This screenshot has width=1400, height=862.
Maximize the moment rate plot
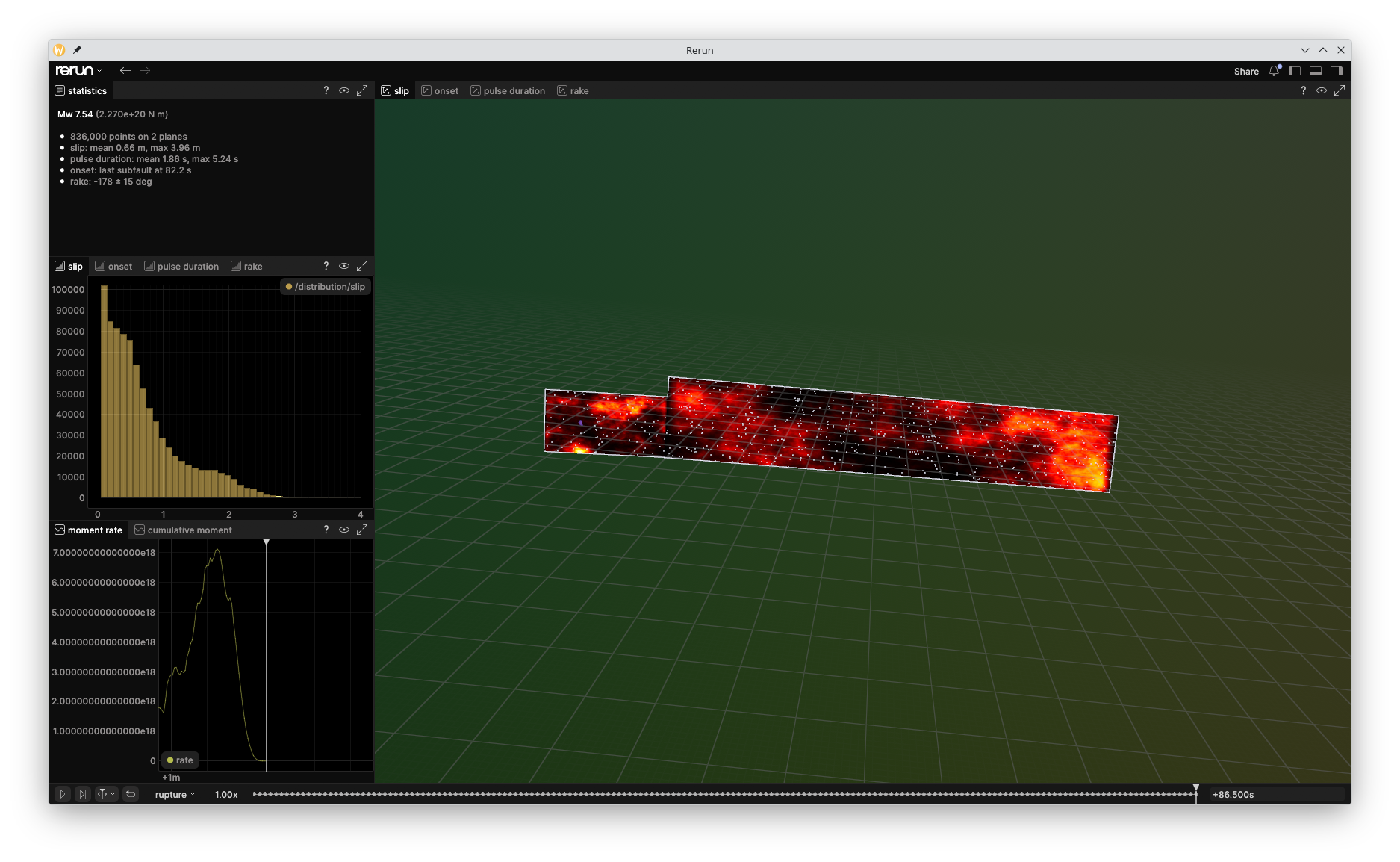362,530
